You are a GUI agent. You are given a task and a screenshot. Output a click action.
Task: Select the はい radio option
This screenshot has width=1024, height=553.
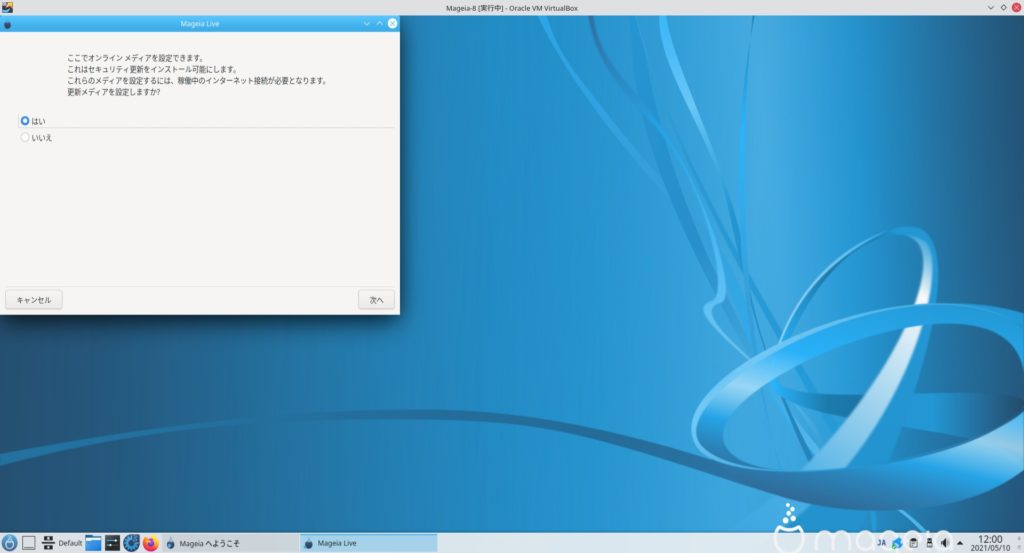25,121
